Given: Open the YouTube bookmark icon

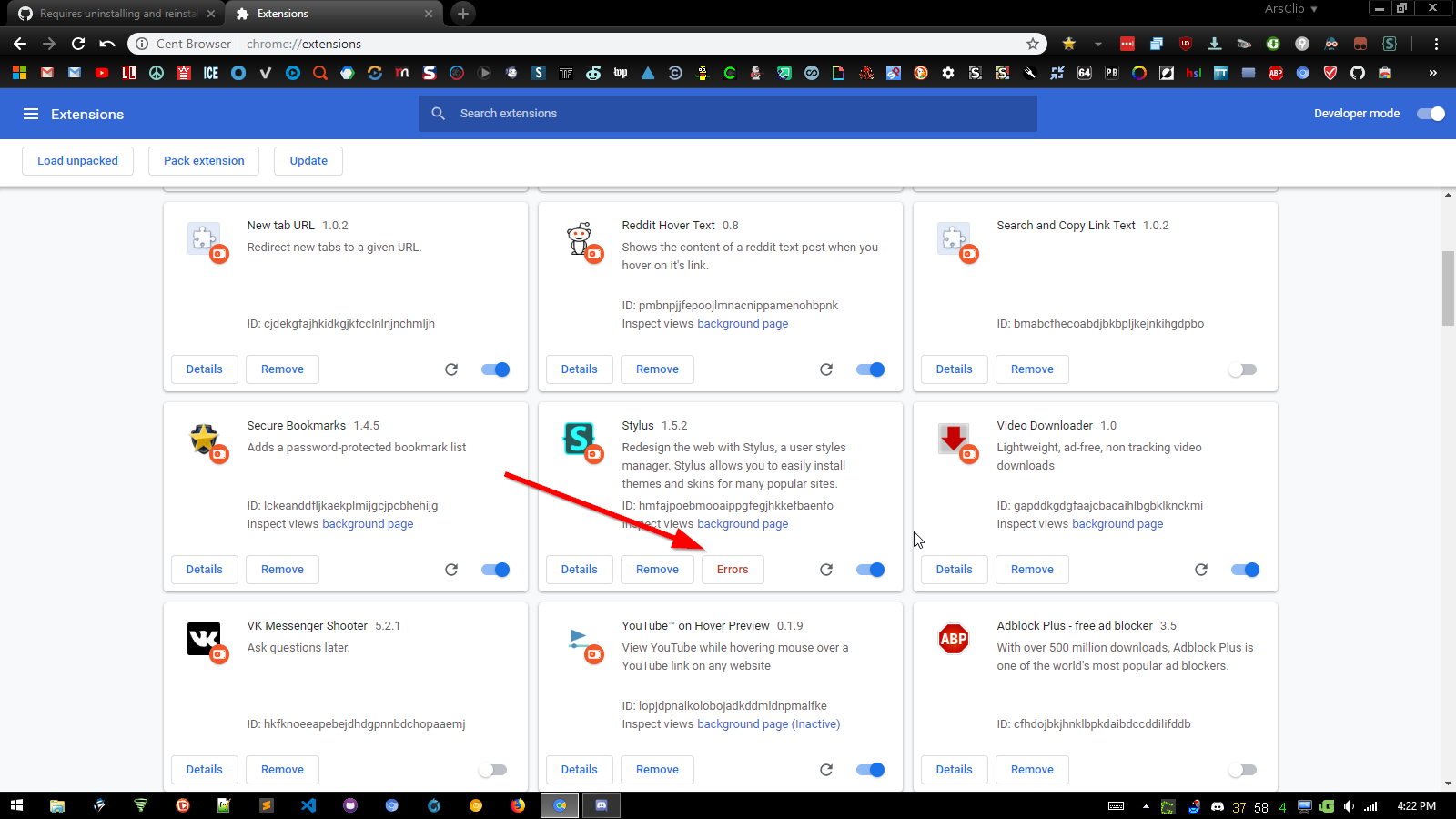Looking at the screenshot, I should 102,73.
